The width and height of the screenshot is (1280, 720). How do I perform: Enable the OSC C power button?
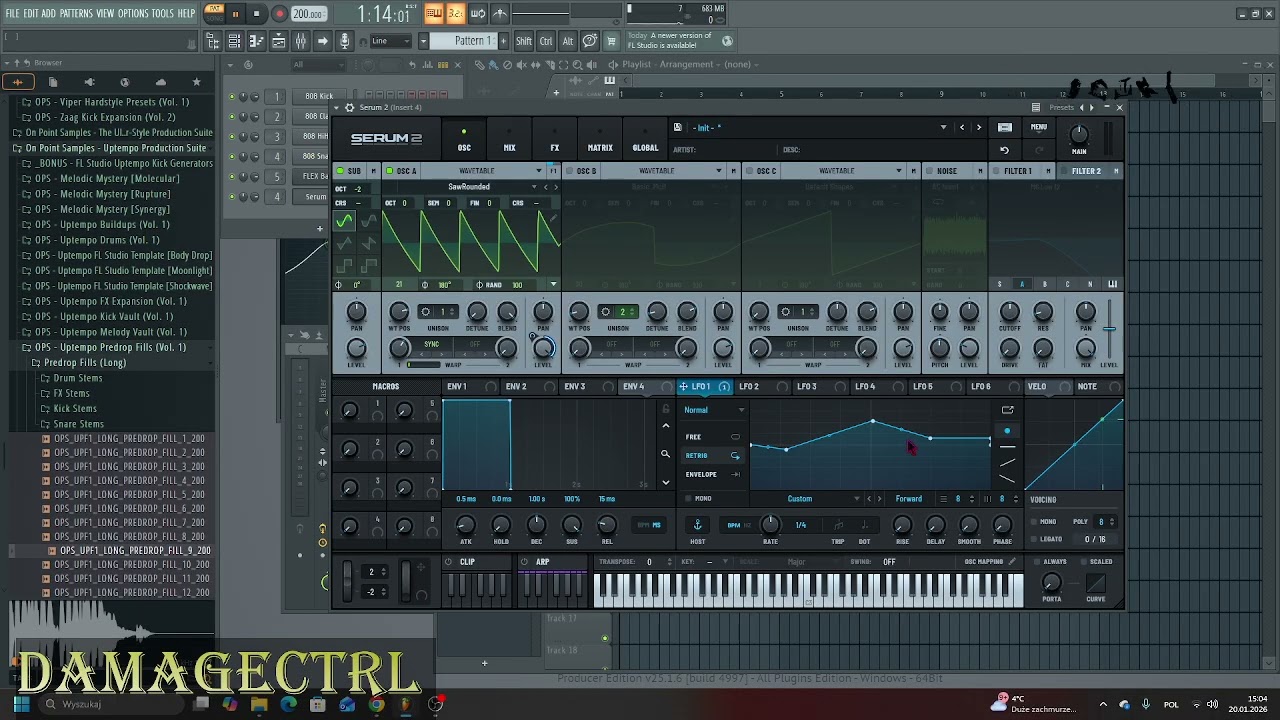point(749,171)
